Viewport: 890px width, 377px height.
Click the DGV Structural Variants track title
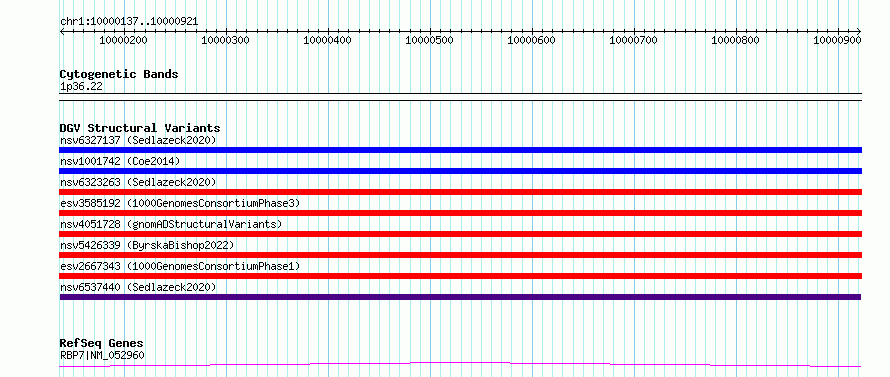click(140, 128)
